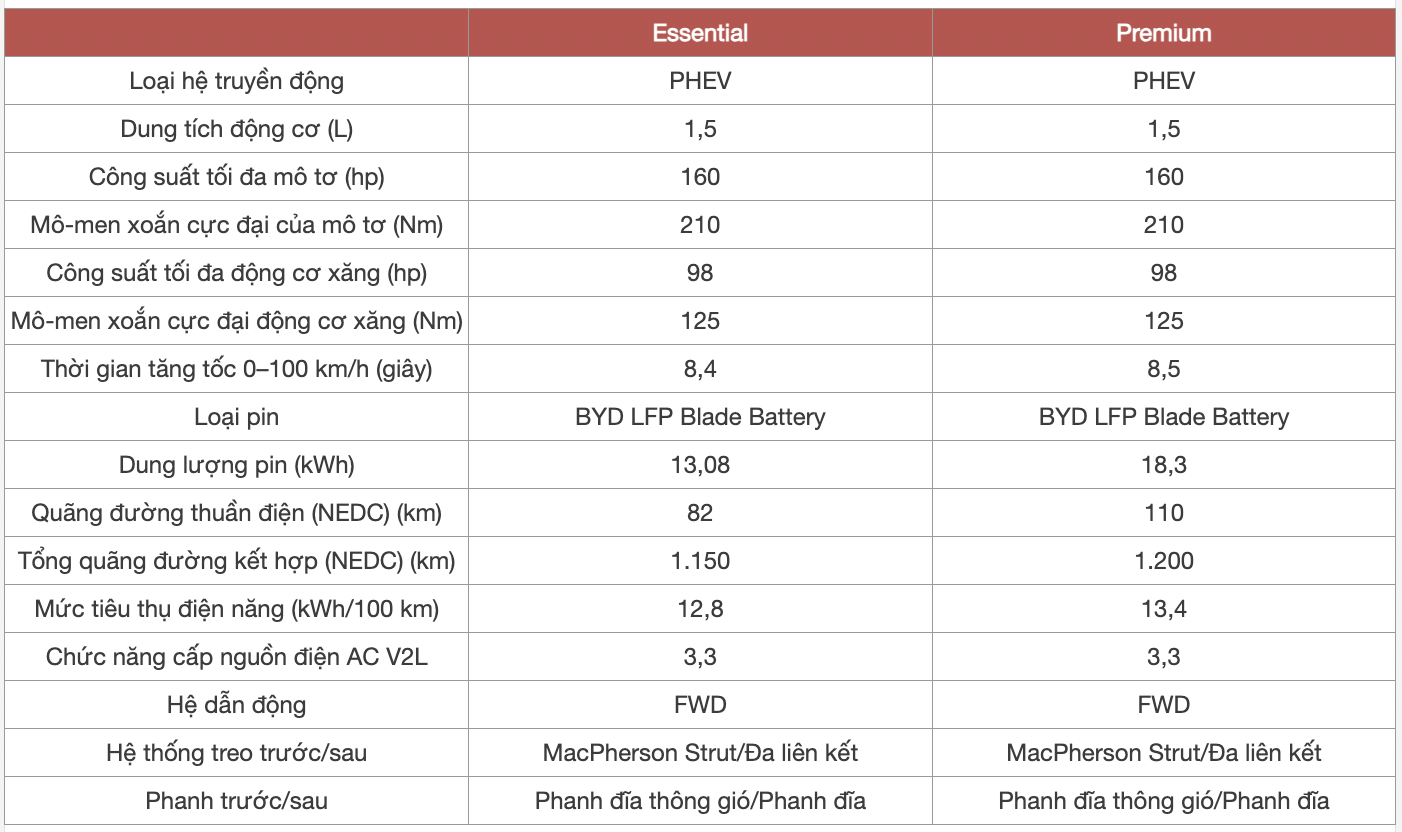Screen dimensions: 1402x832
Task: Select Essential's 0–100 km/h time of 8,4
Action: tap(700, 369)
